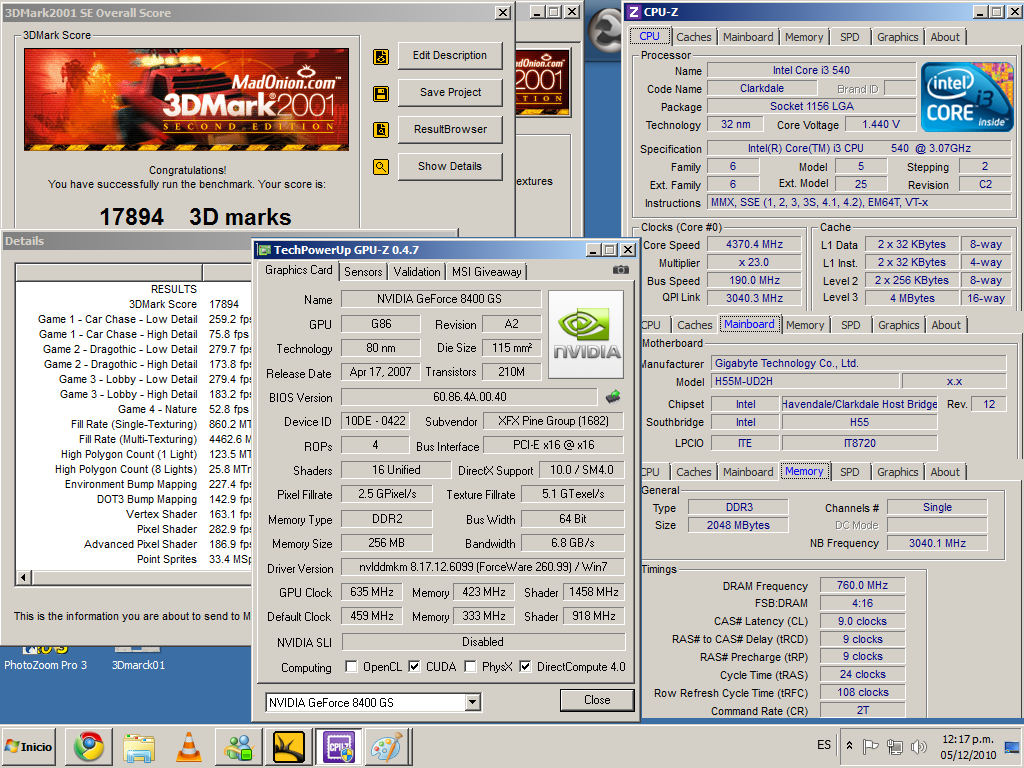This screenshot has height=768, width=1024.
Task: Enable the OpenCL checkbox in GPU-Z
Action: pos(351,666)
